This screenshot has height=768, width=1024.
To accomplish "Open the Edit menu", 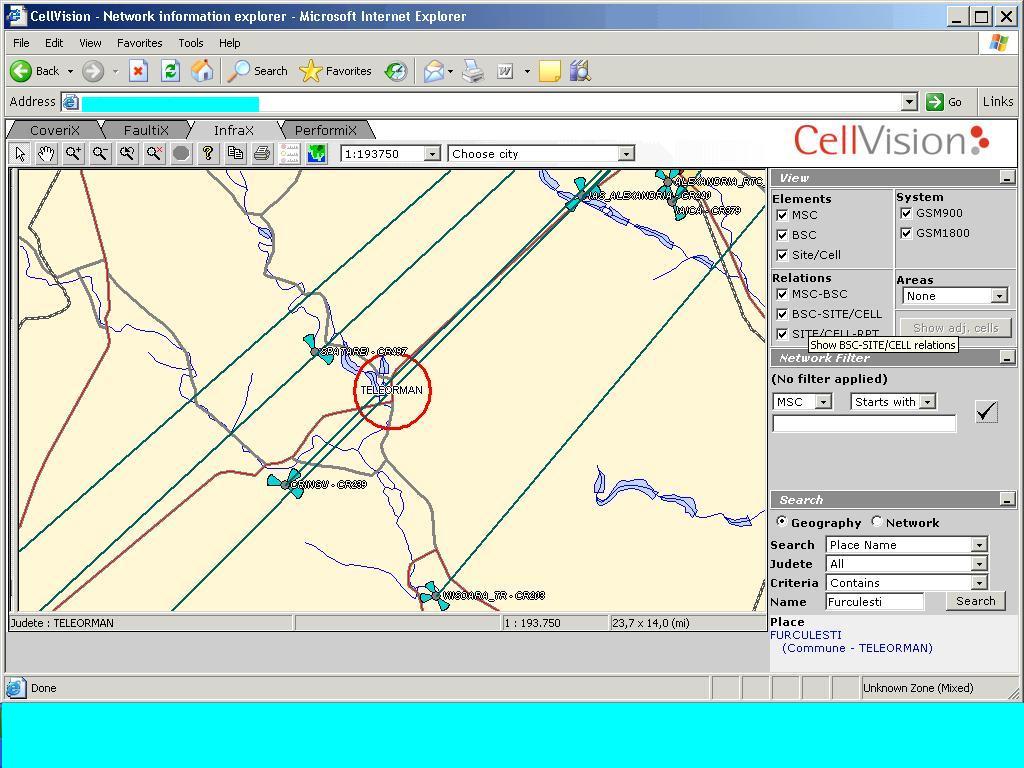I will point(54,43).
